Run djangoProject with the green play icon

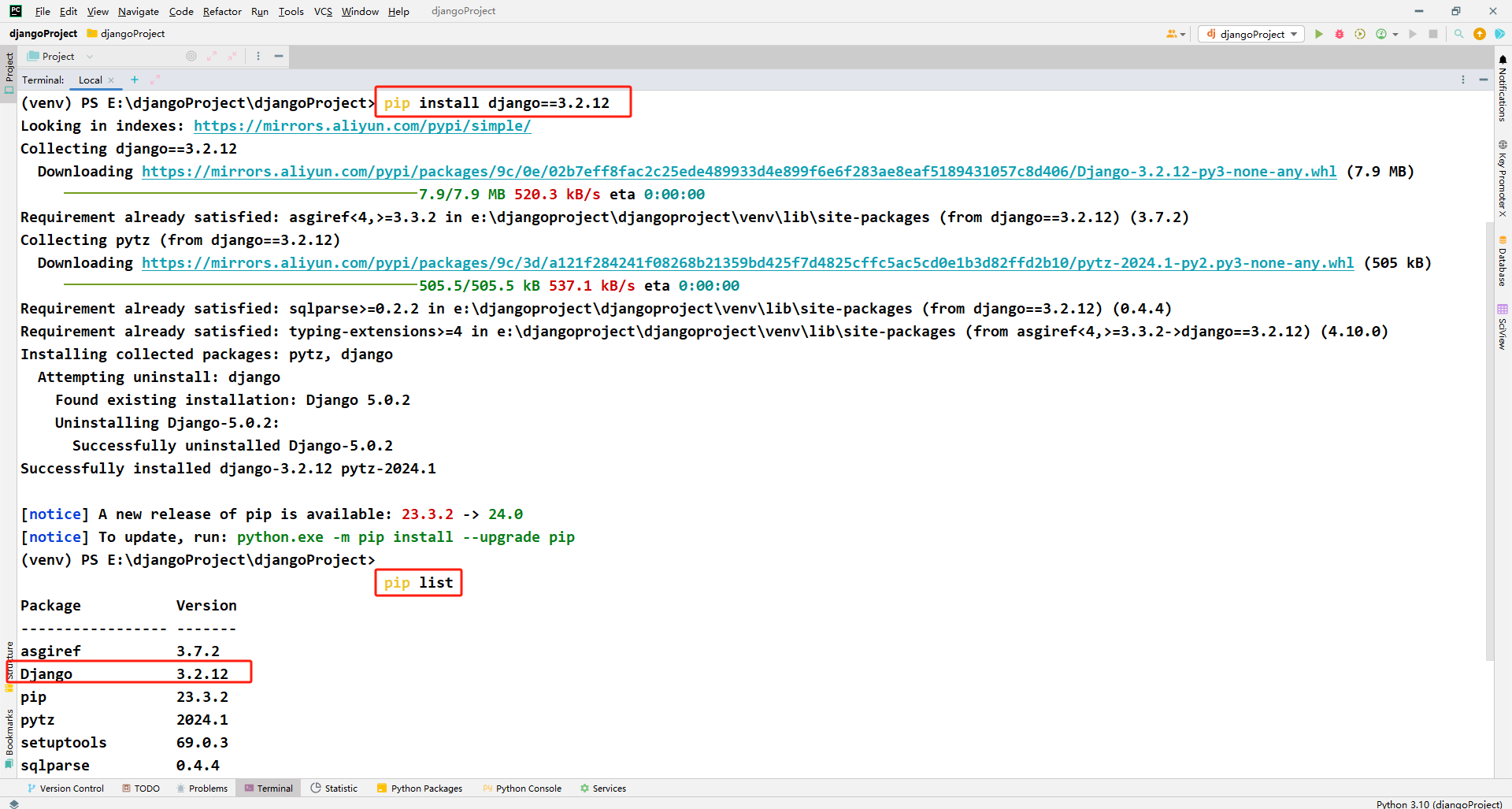(x=1319, y=34)
